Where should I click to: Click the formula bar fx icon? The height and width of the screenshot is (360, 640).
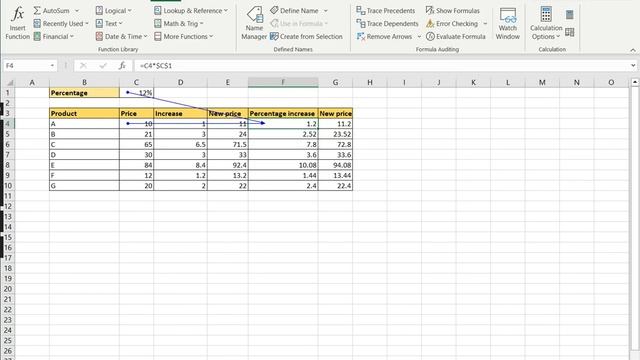(122, 66)
